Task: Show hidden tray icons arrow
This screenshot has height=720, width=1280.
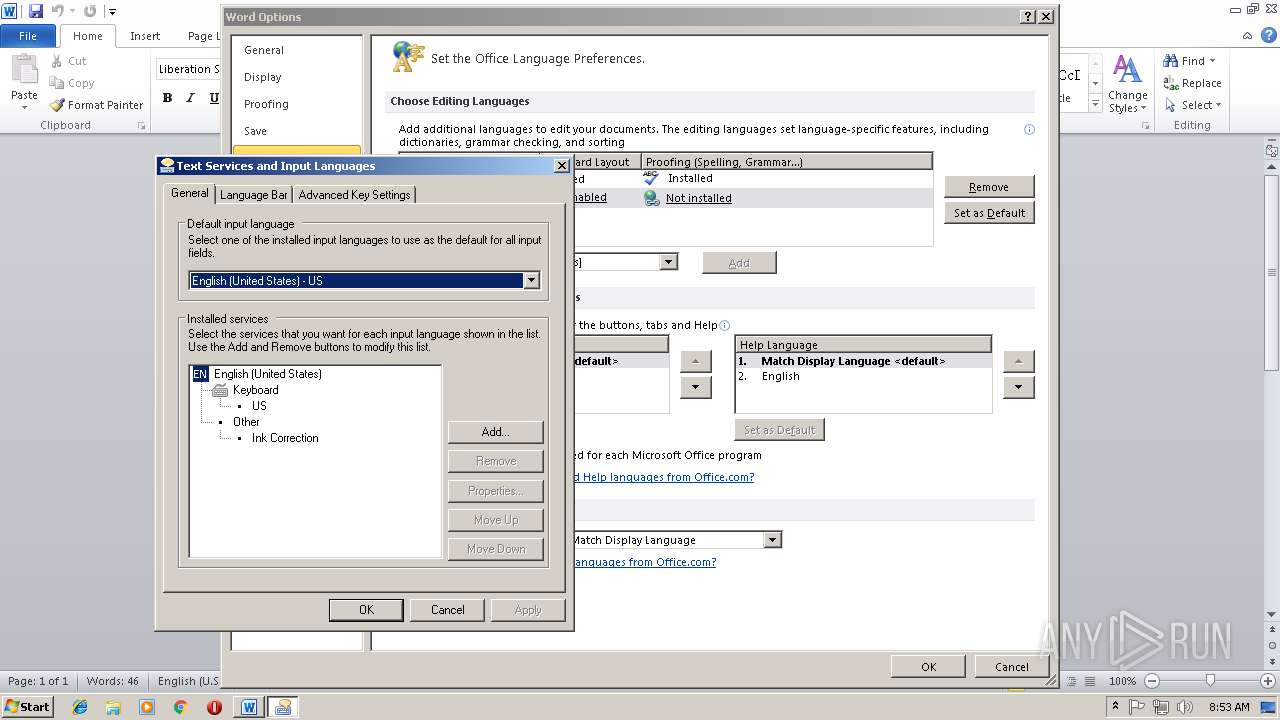Action: [1115, 706]
